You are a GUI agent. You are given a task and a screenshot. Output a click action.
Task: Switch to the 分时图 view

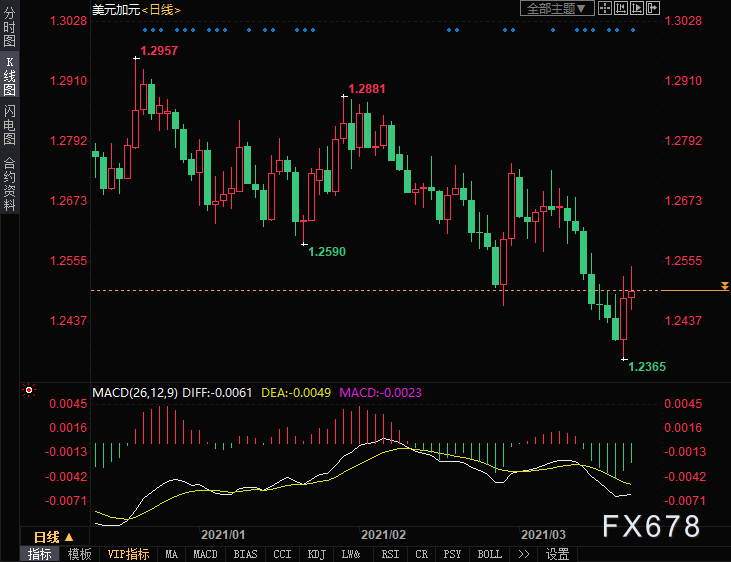click(x=9, y=27)
